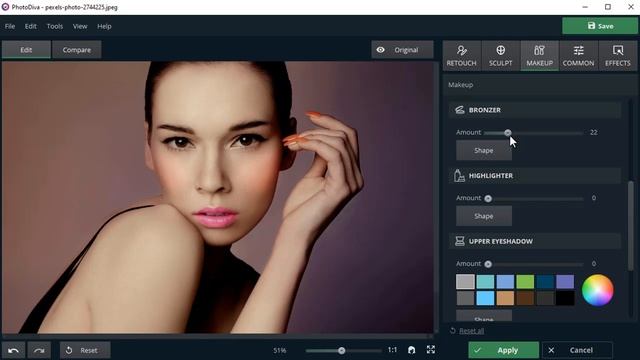The height and width of the screenshot is (360, 640).
Task: Open the Tools menu
Action: tap(55, 26)
